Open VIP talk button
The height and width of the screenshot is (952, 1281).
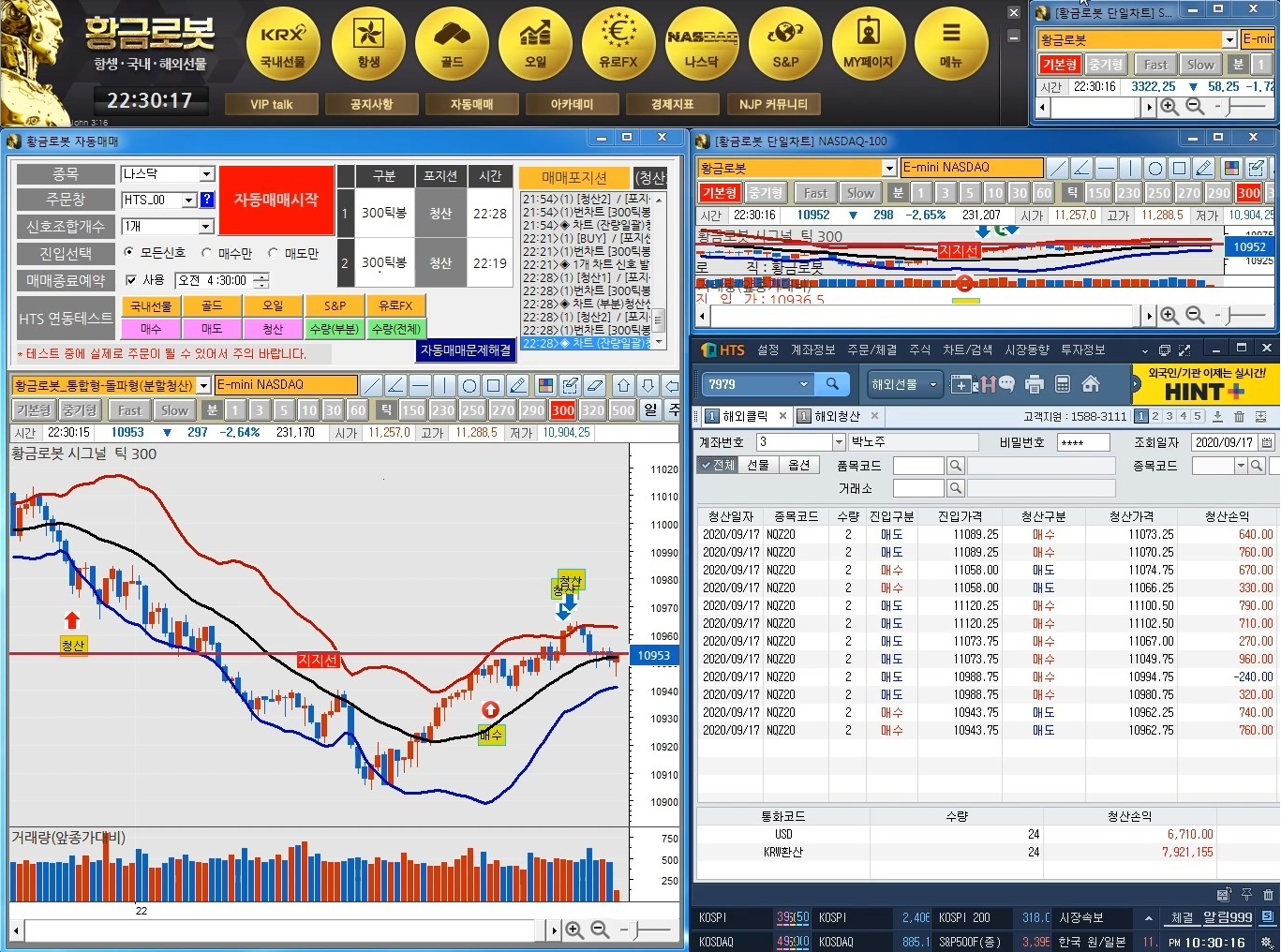pos(272,104)
